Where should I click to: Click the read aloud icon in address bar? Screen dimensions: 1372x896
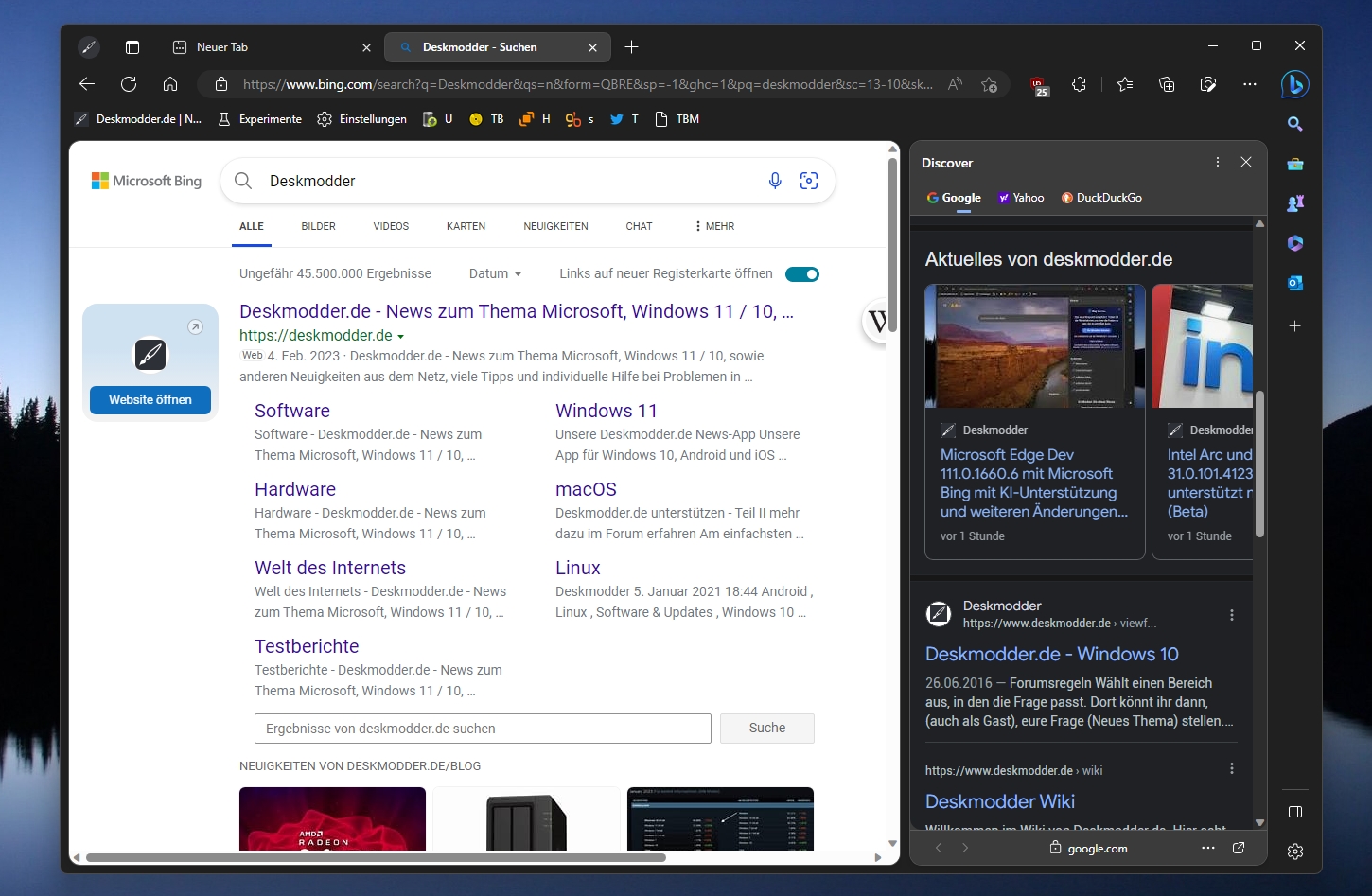(955, 84)
